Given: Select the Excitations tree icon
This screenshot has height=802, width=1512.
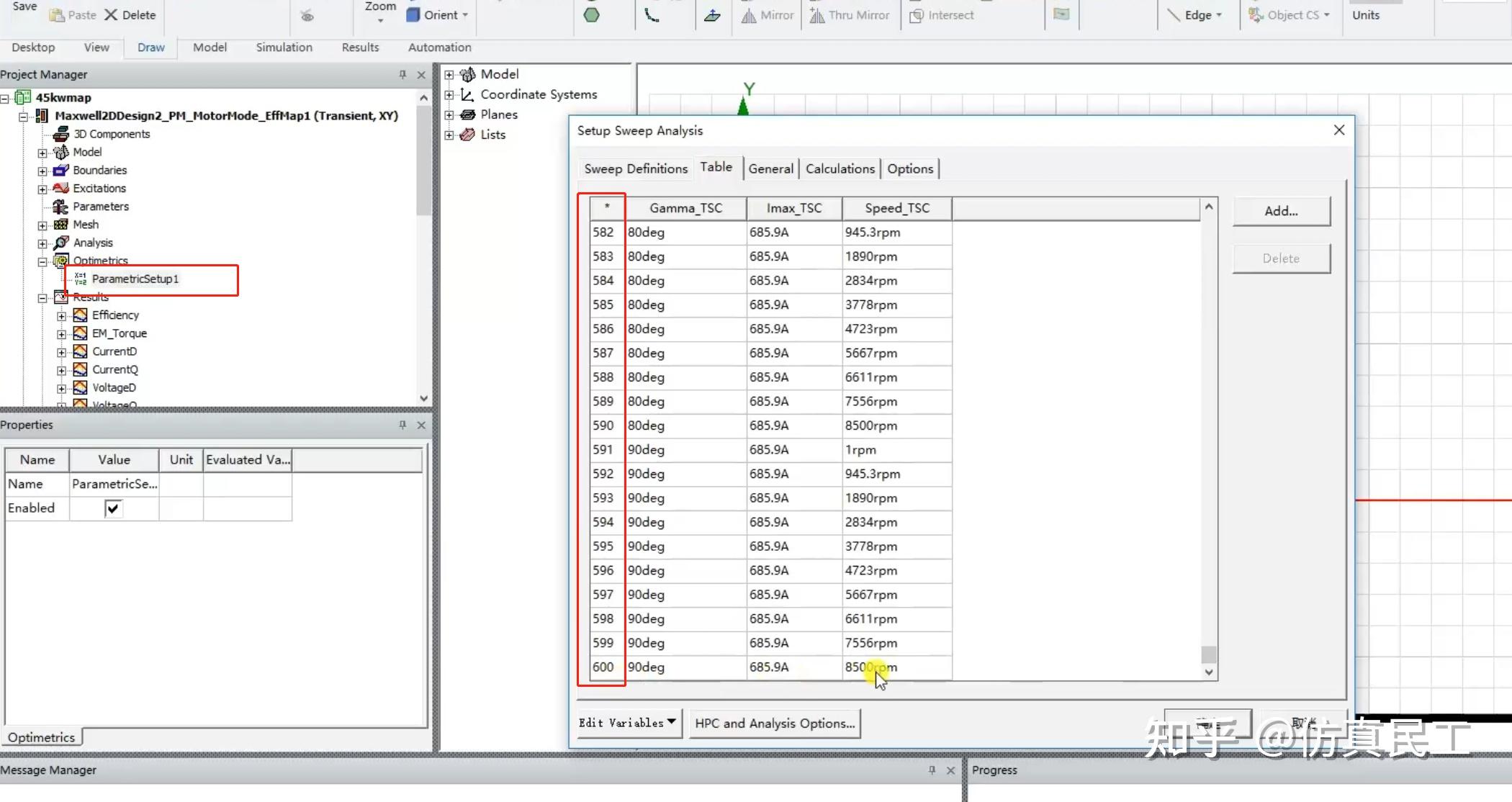Looking at the screenshot, I should point(61,188).
